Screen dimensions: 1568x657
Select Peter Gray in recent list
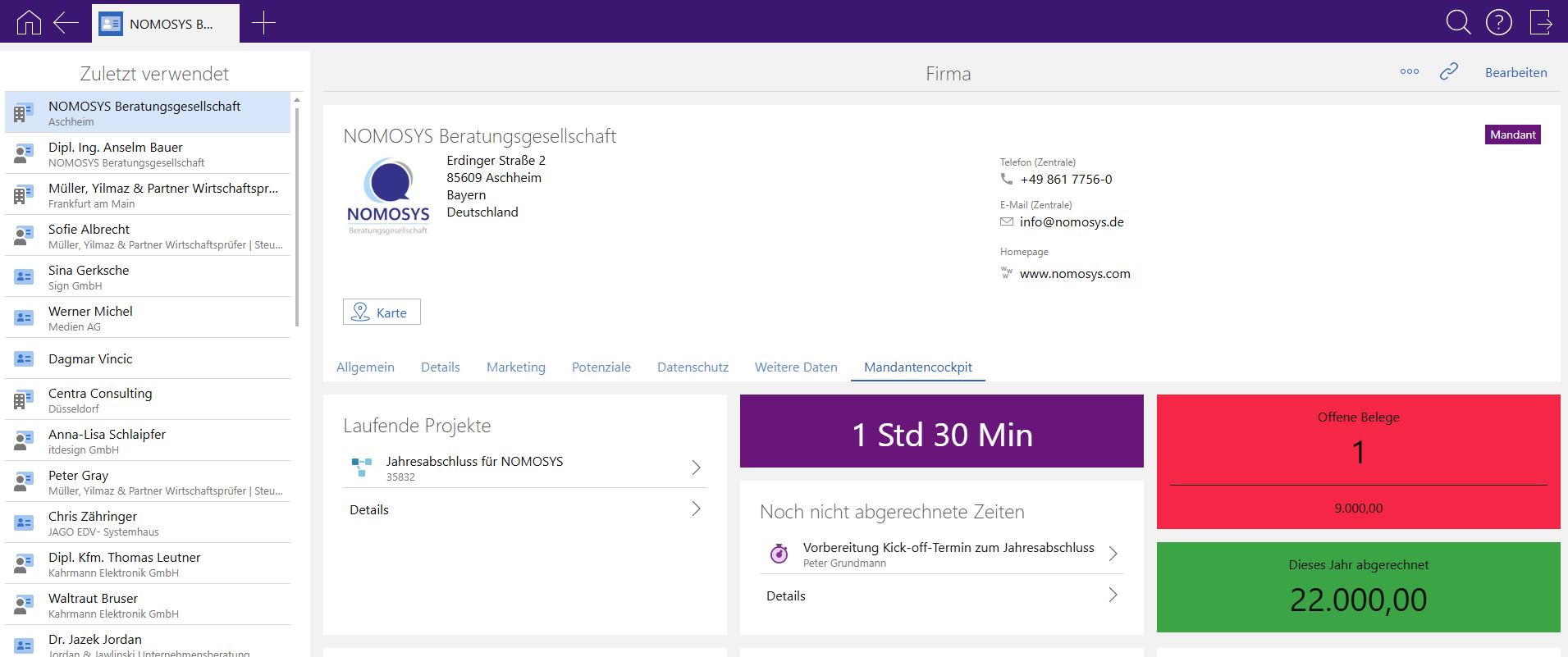pyautogui.click(x=148, y=481)
